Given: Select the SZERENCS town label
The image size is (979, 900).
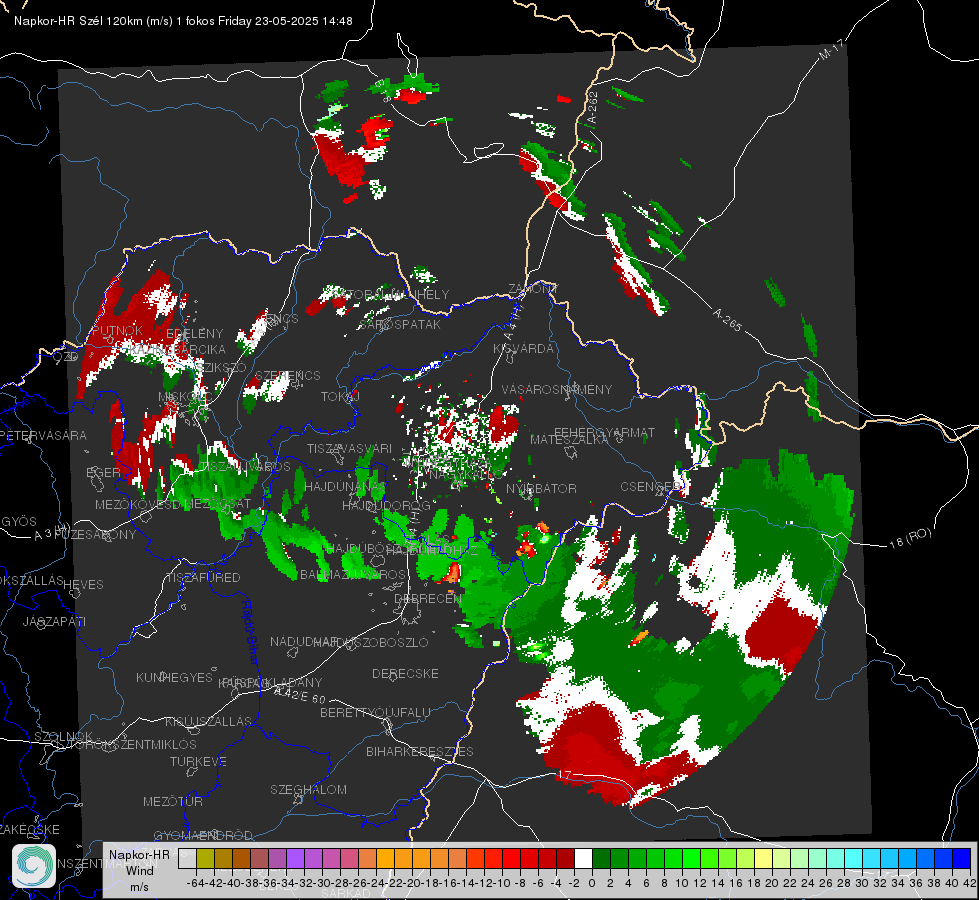Looking at the screenshot, I should click(x=288, y=375).
